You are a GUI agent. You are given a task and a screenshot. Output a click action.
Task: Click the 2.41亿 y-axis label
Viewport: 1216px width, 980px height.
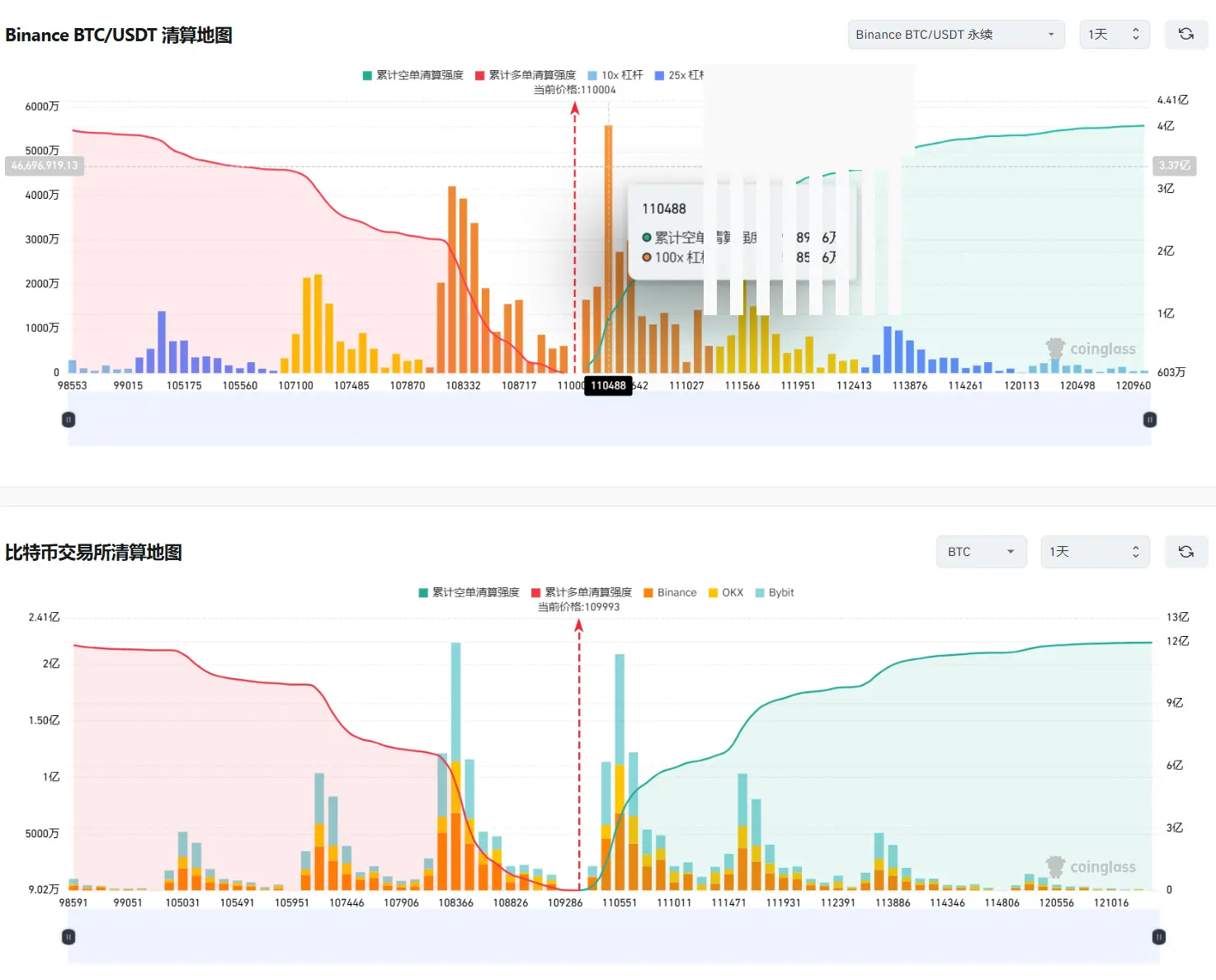tap(44, 617)
